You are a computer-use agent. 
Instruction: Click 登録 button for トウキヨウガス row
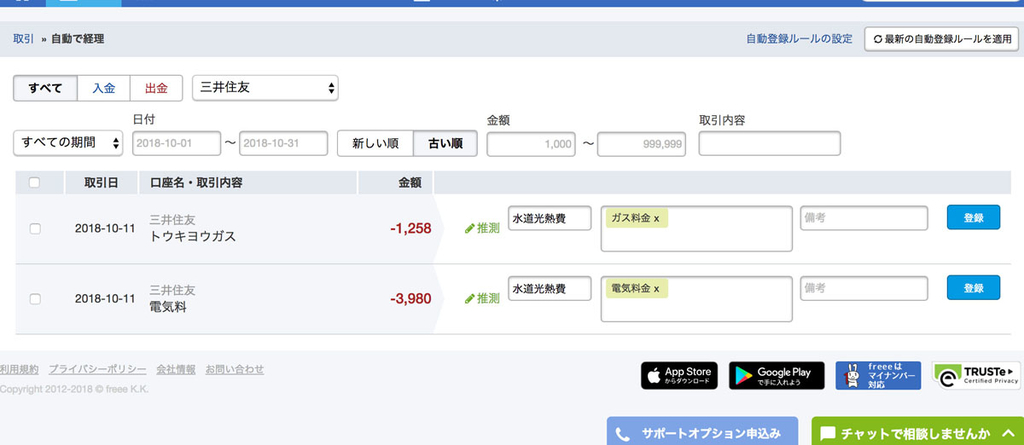(973, 218)
